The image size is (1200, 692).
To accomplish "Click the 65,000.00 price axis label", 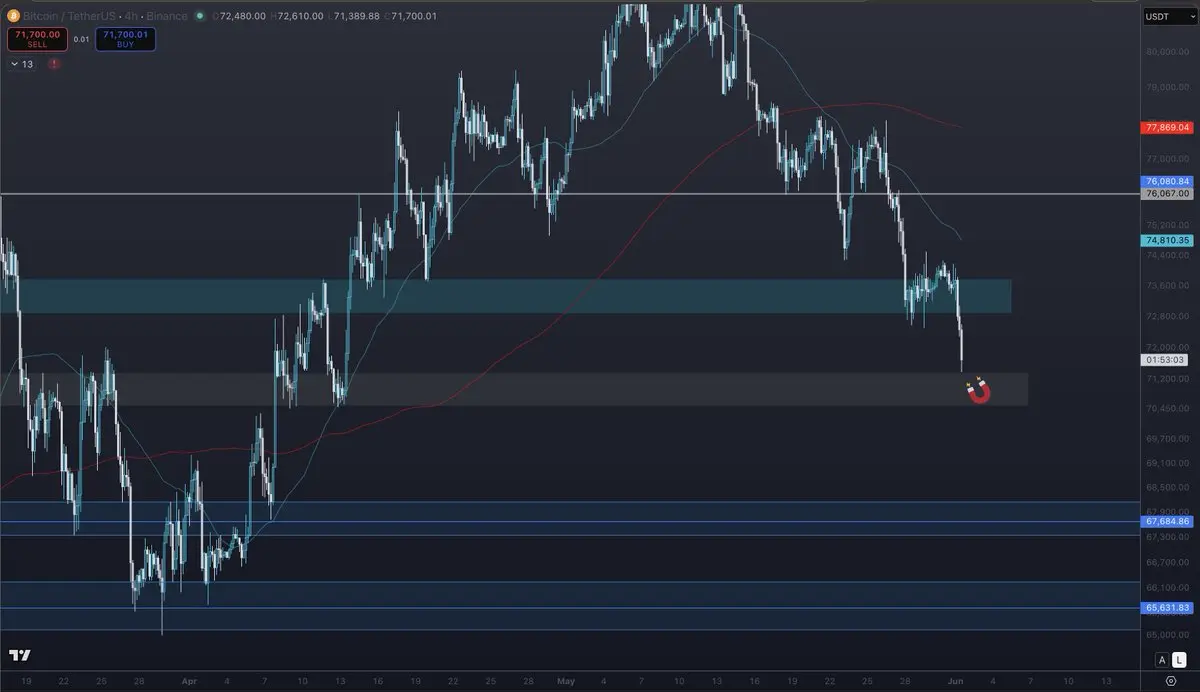I will tap(1167, 634).
